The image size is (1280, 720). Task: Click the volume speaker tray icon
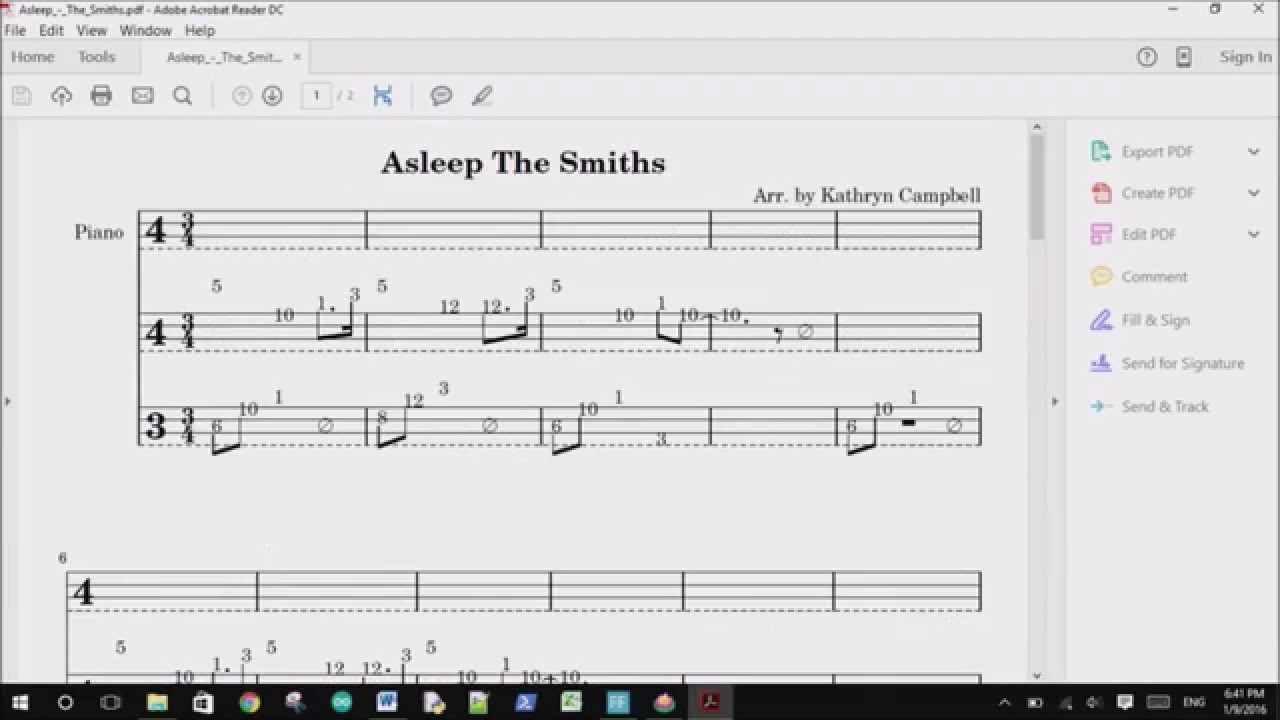coord(1093,703)
